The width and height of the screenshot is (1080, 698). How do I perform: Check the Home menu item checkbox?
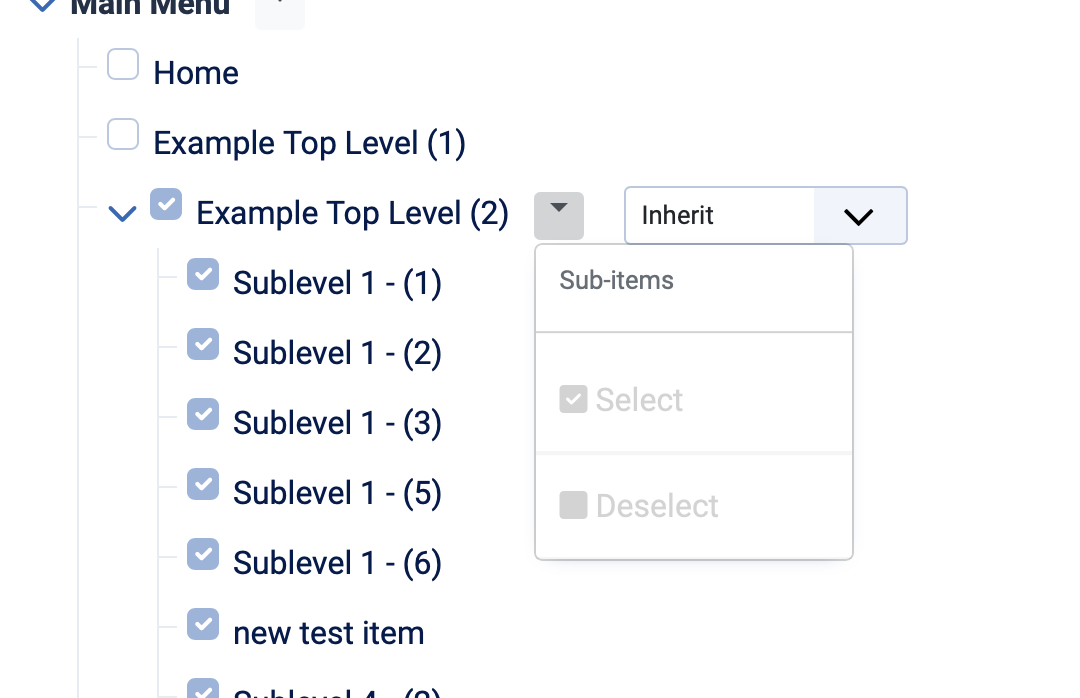[123, 65]
